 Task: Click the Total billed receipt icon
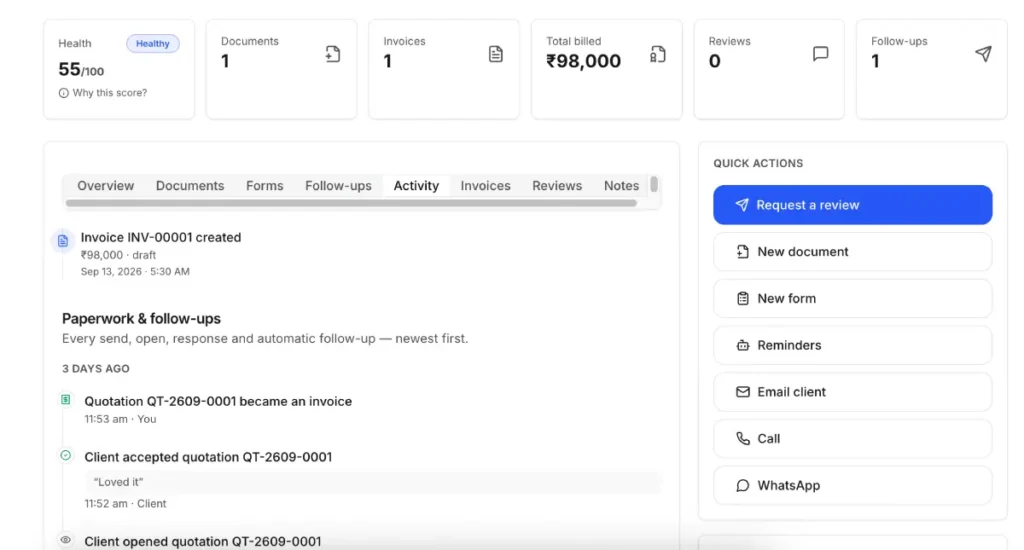pyautogui.click(x=658, y=54)
